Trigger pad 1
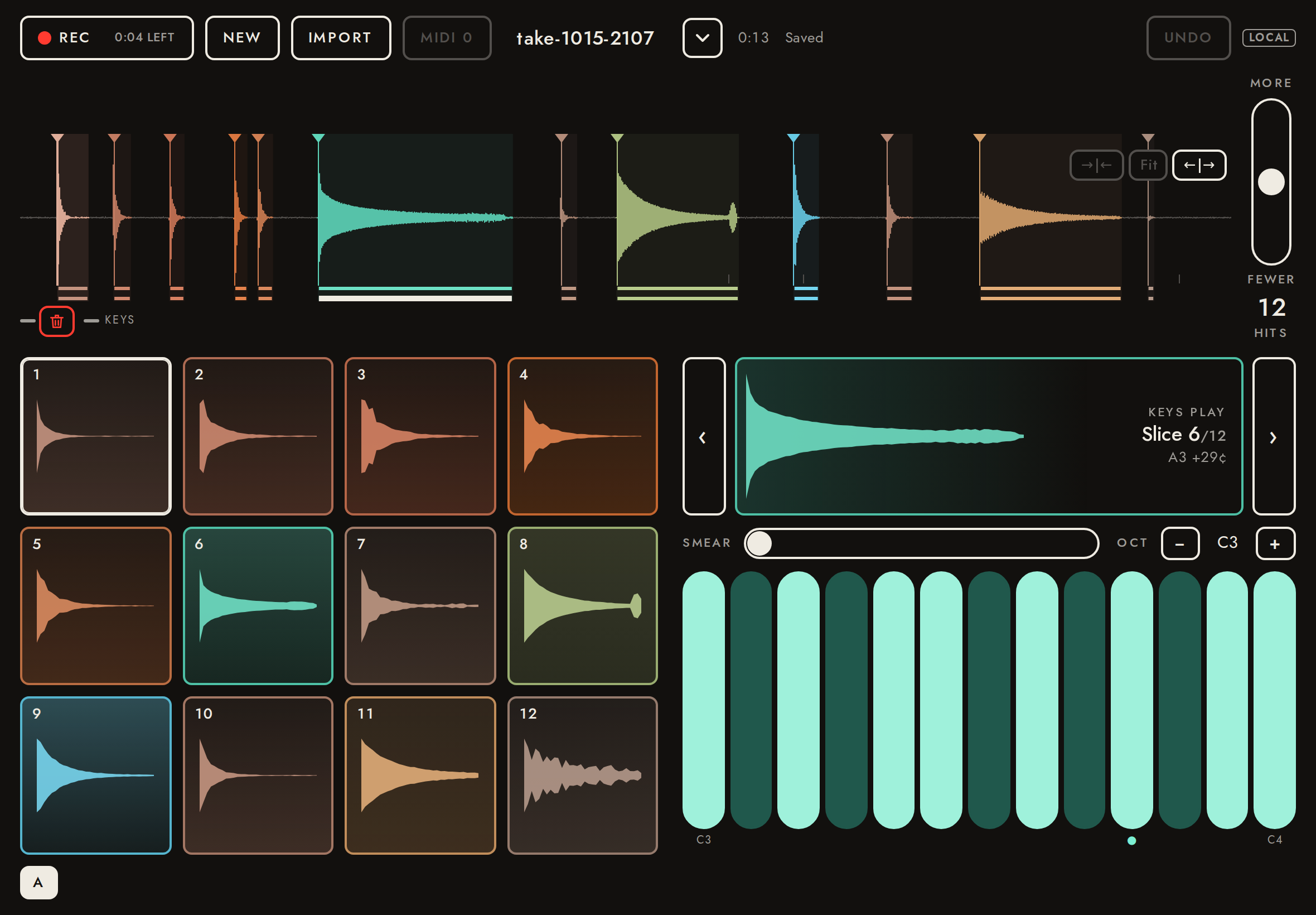This screenshot has height=915, width=1316. click(x=96, y=436)
